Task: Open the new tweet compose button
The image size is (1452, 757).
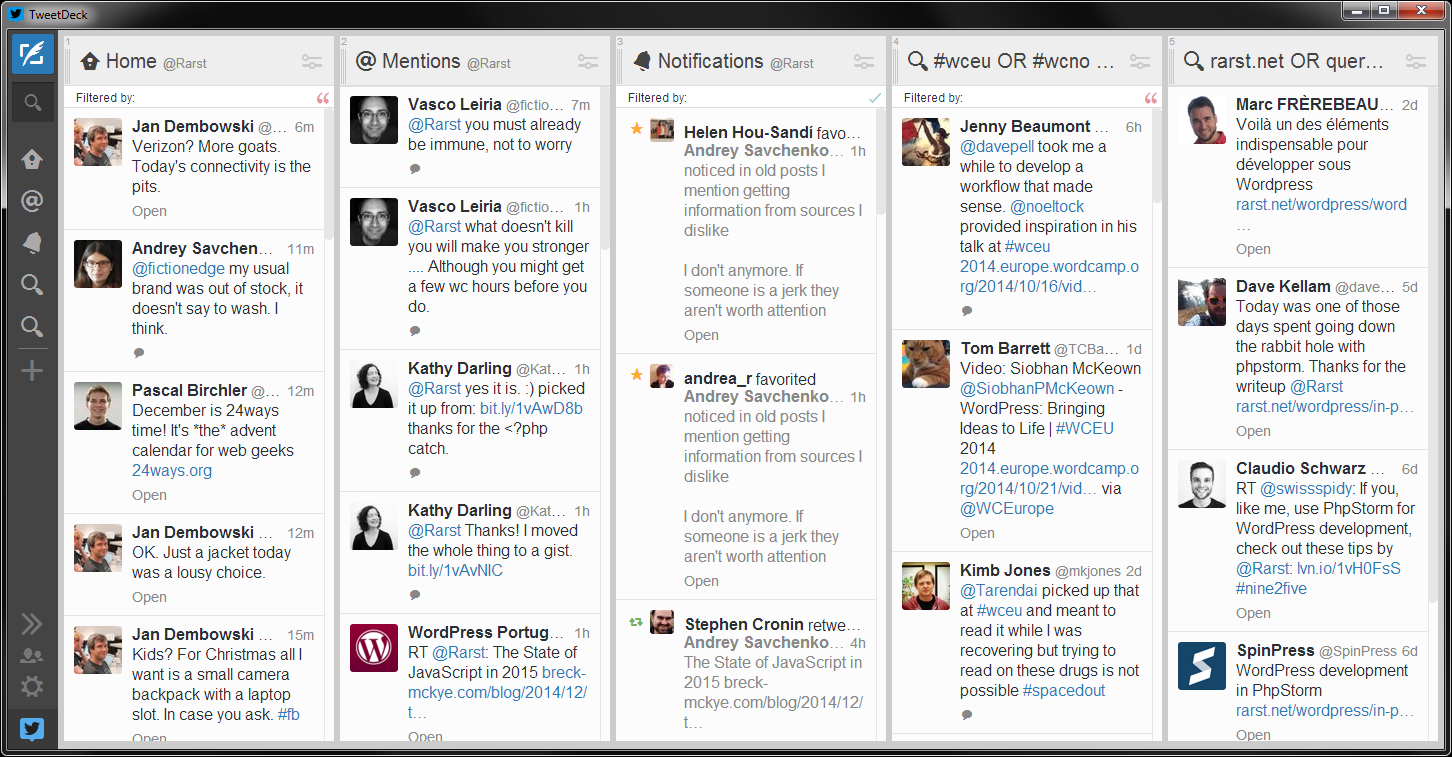Action: 32,54
